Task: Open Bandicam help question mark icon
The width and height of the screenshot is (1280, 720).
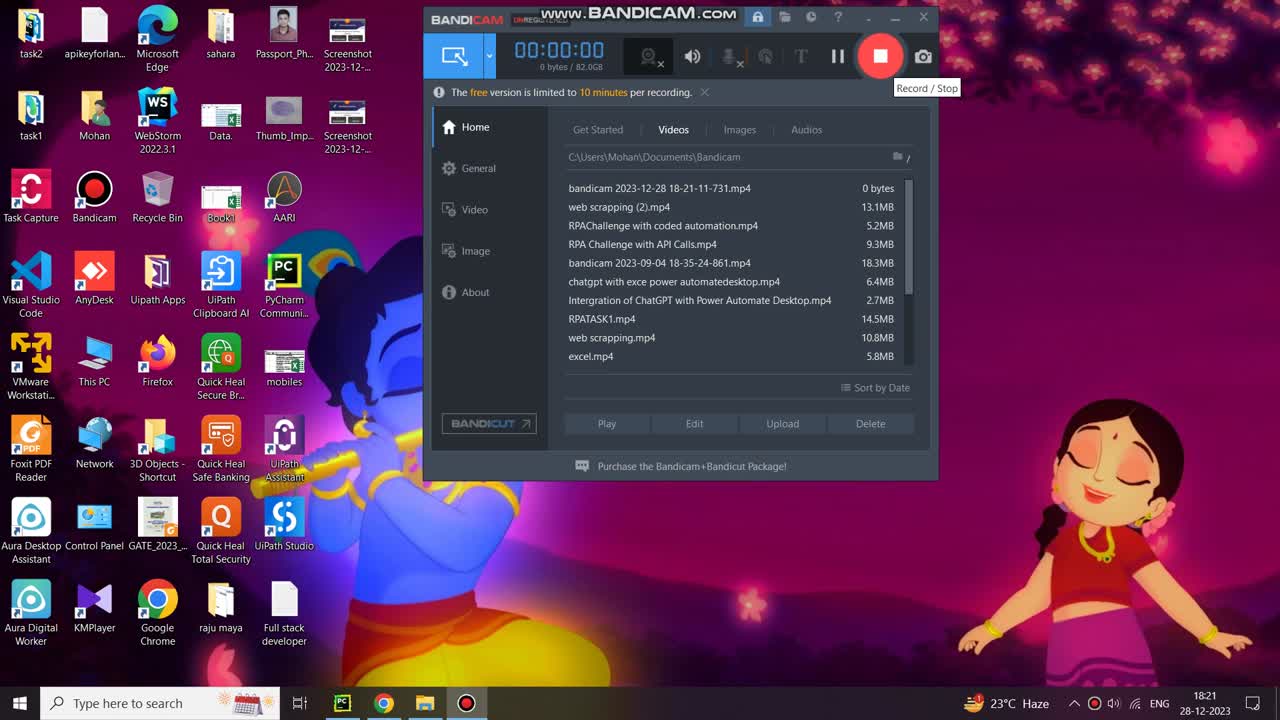Action: (x=838, y=17)
